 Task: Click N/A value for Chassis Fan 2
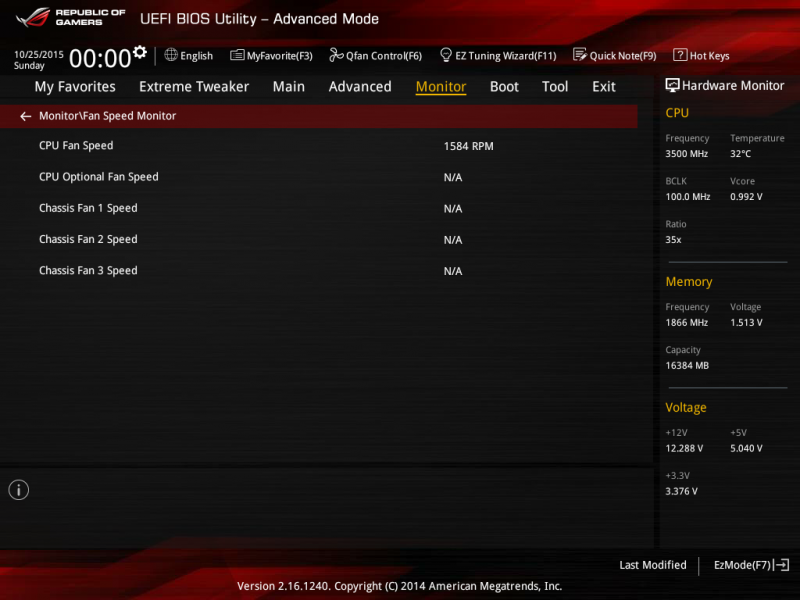click(x=453, y=240)
